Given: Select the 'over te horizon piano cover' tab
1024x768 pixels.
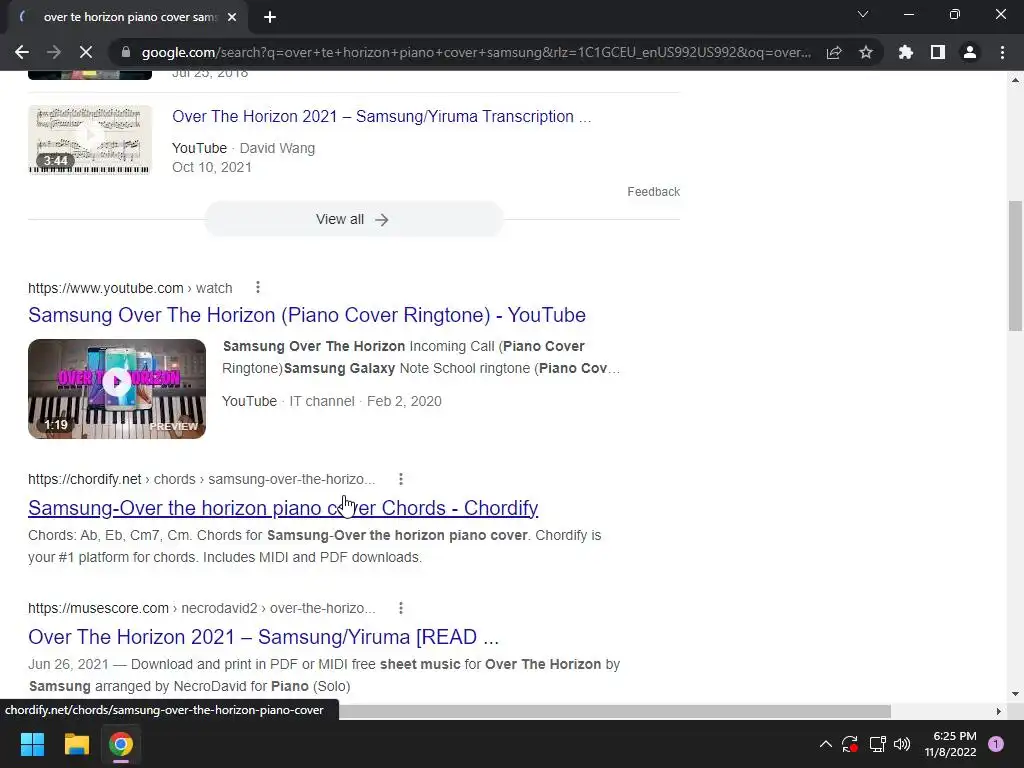Looking at the screenshot, I should pos(129,18).
